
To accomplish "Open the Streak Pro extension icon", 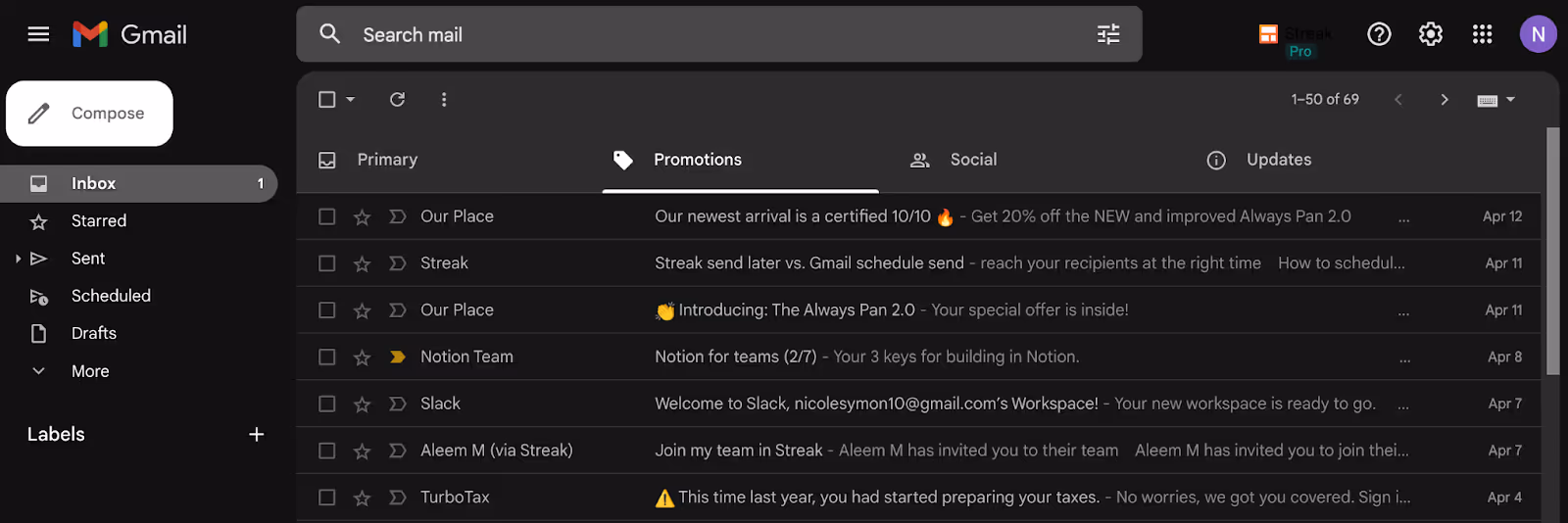I will point(1296,40).
